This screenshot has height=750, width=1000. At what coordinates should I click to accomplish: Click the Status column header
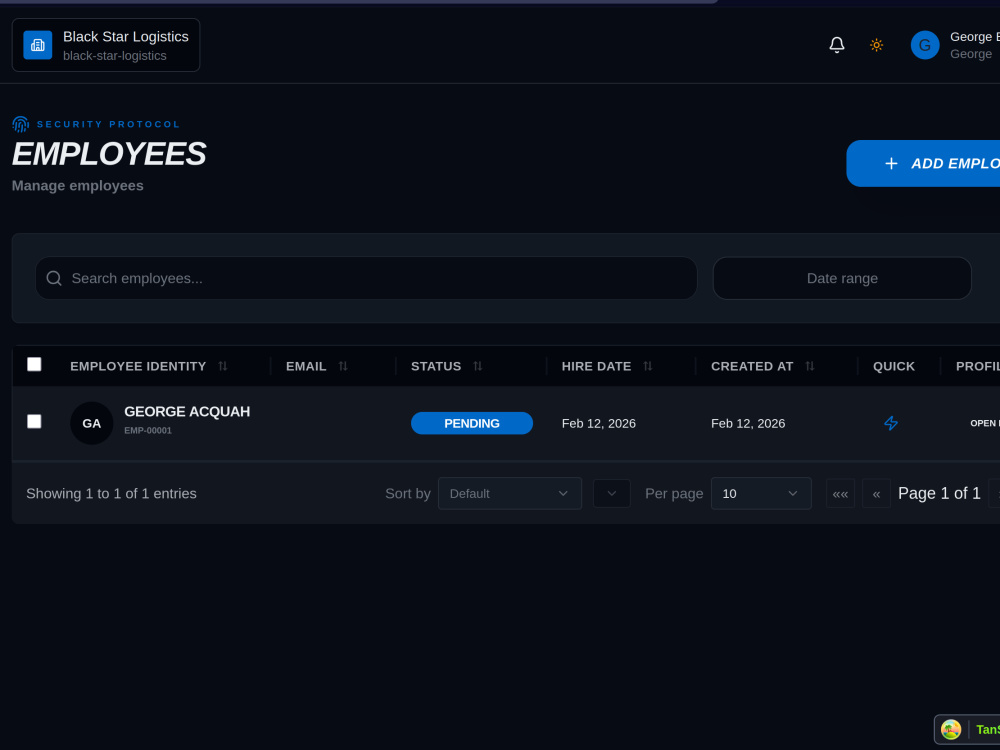coord(436,366)
